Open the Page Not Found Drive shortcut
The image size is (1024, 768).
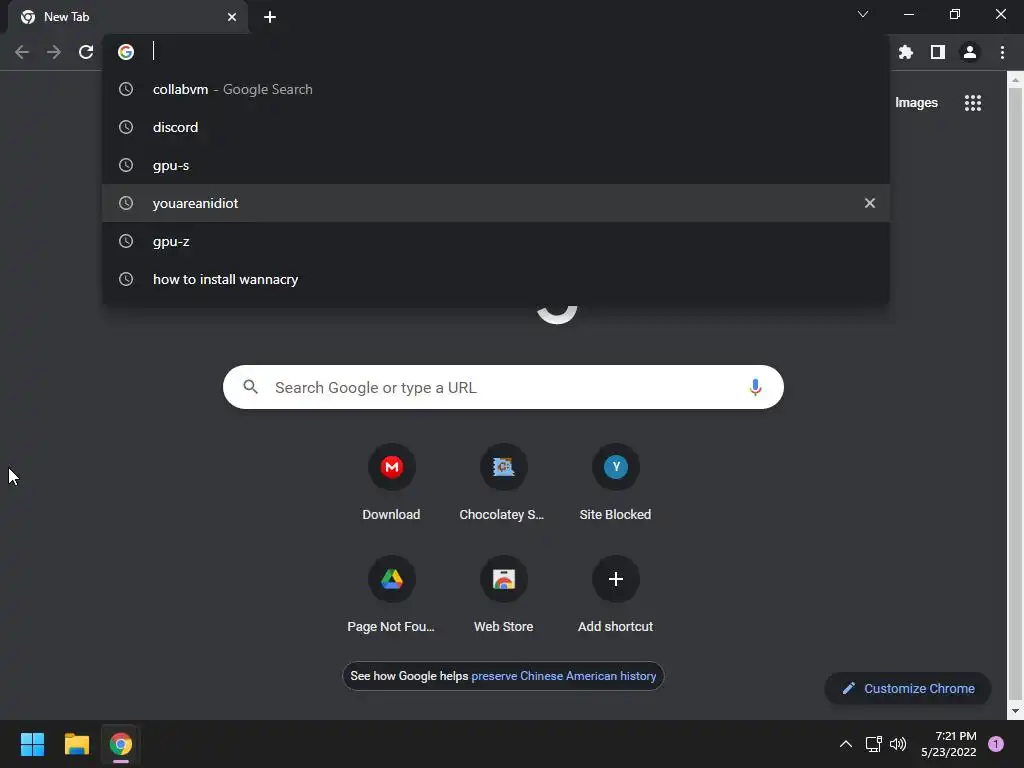tap(391, 595)
